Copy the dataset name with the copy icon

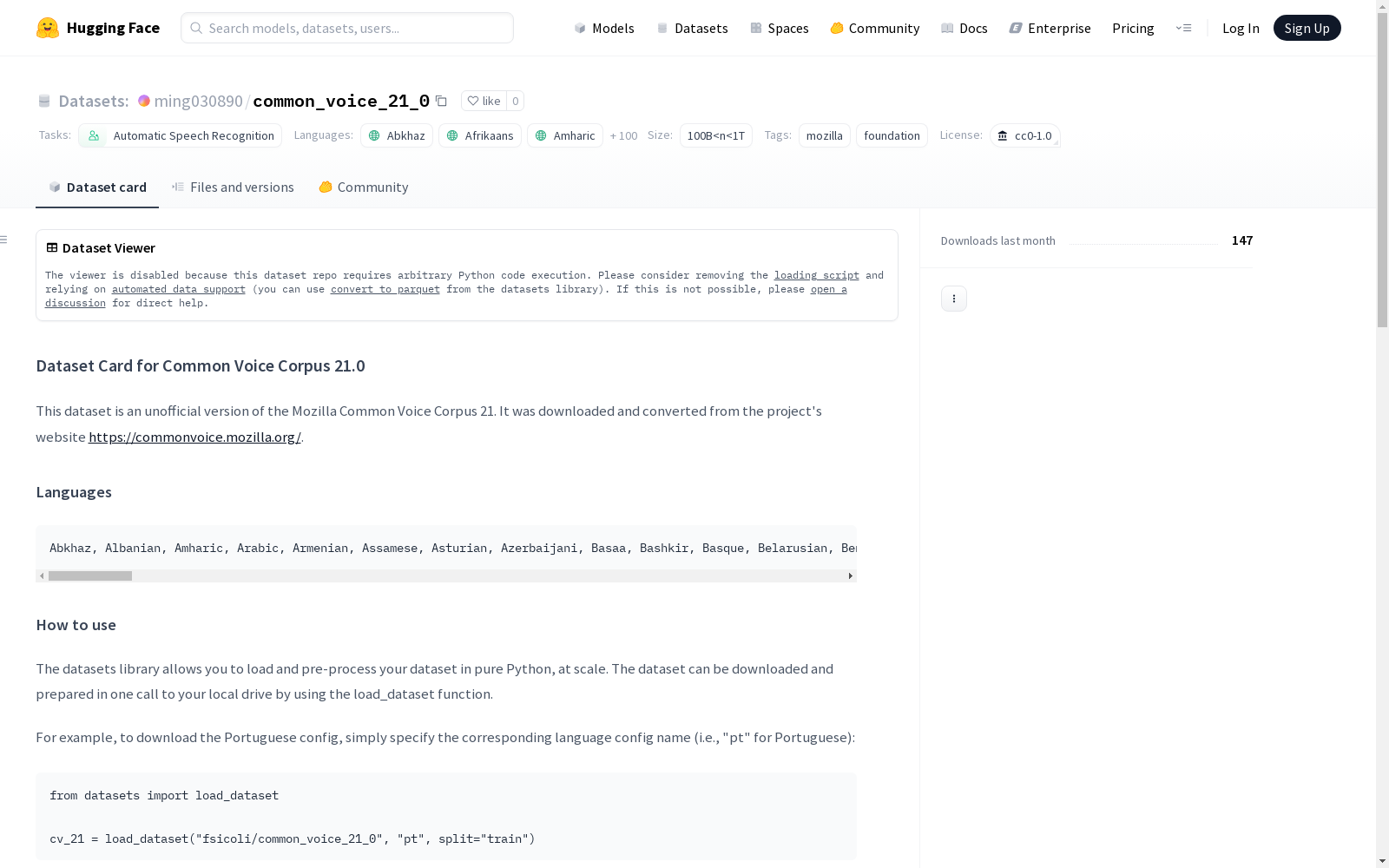tap(441, 101)
